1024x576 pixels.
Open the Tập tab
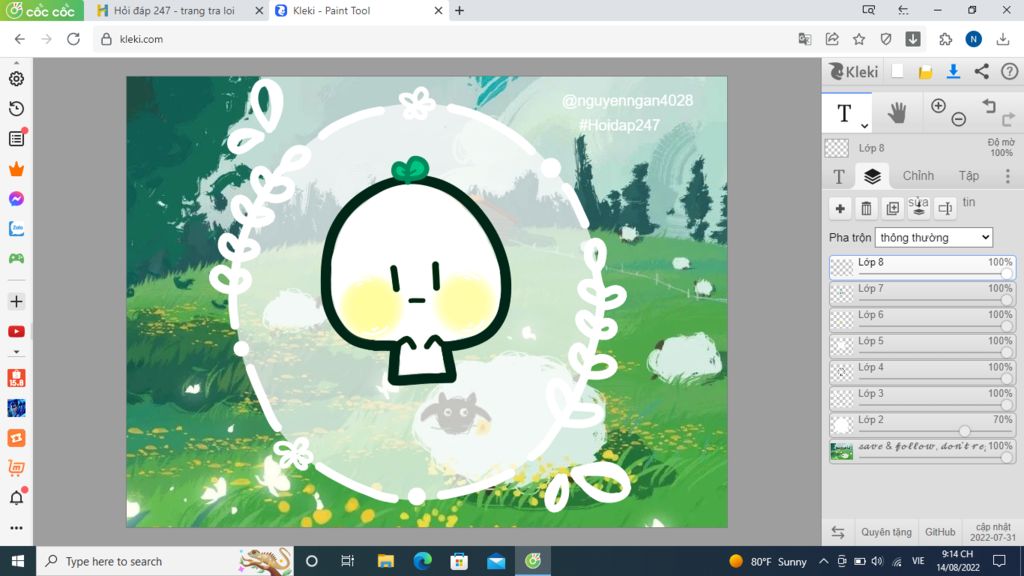pyautogui.click(x=968, y=176)
